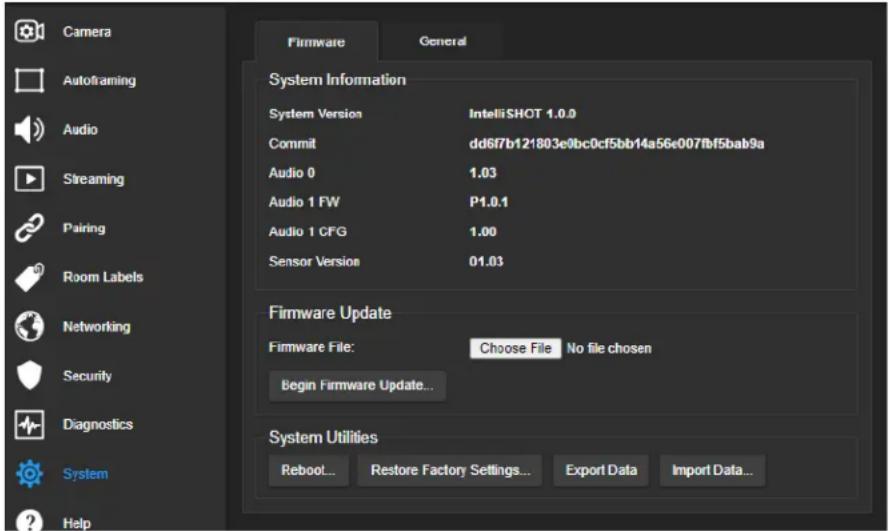Image resolution: width=889 pixels, height=531 pixels.
Task: Click the Streaming play icon
Action: click(29, 179)
